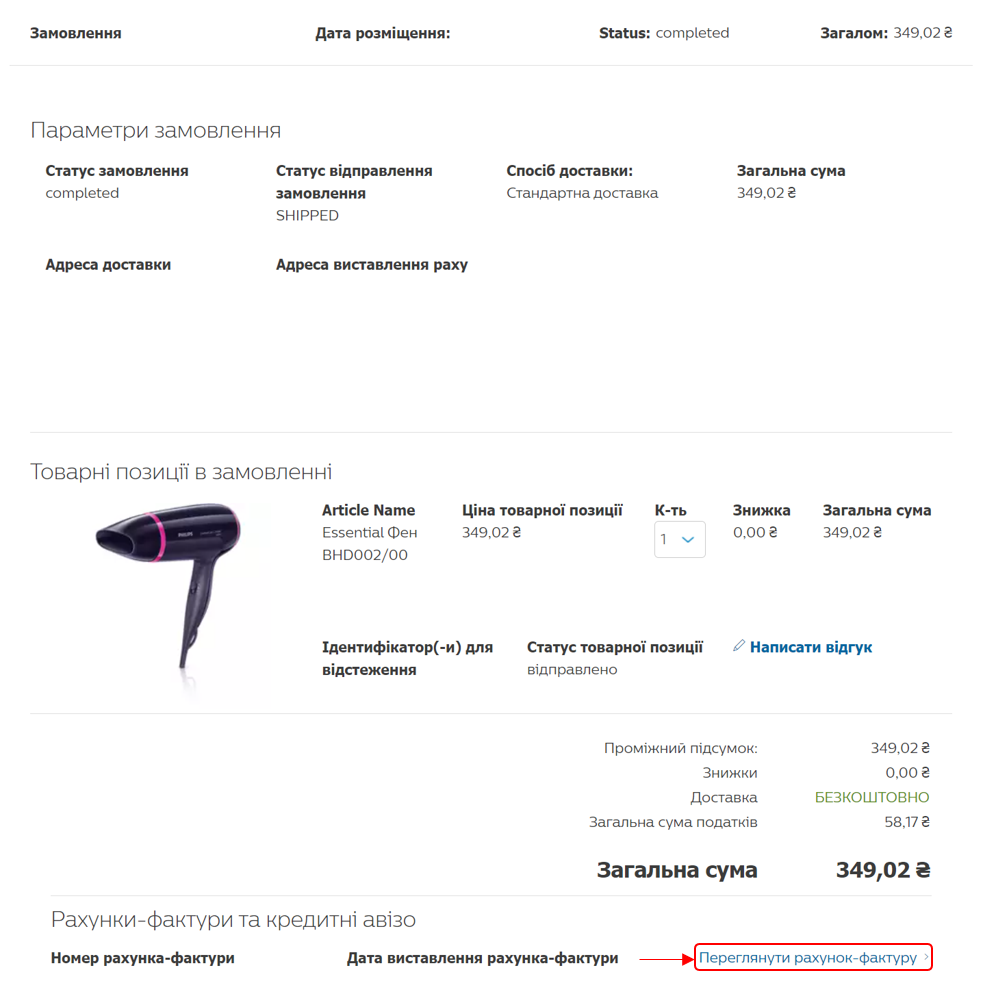Click Status: completed in the top bar
Screen dimensions: 983x994
click(x=664, y=33)
